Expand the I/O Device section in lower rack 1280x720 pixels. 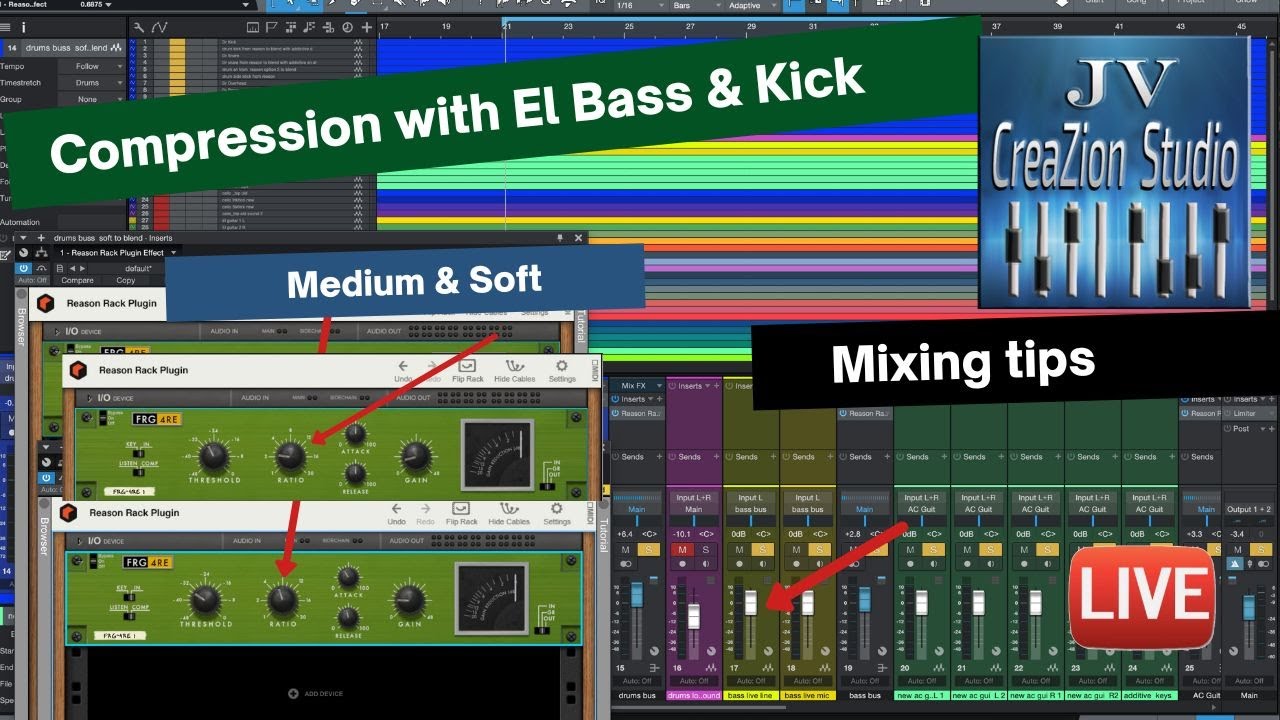click(x=78, y=540)
